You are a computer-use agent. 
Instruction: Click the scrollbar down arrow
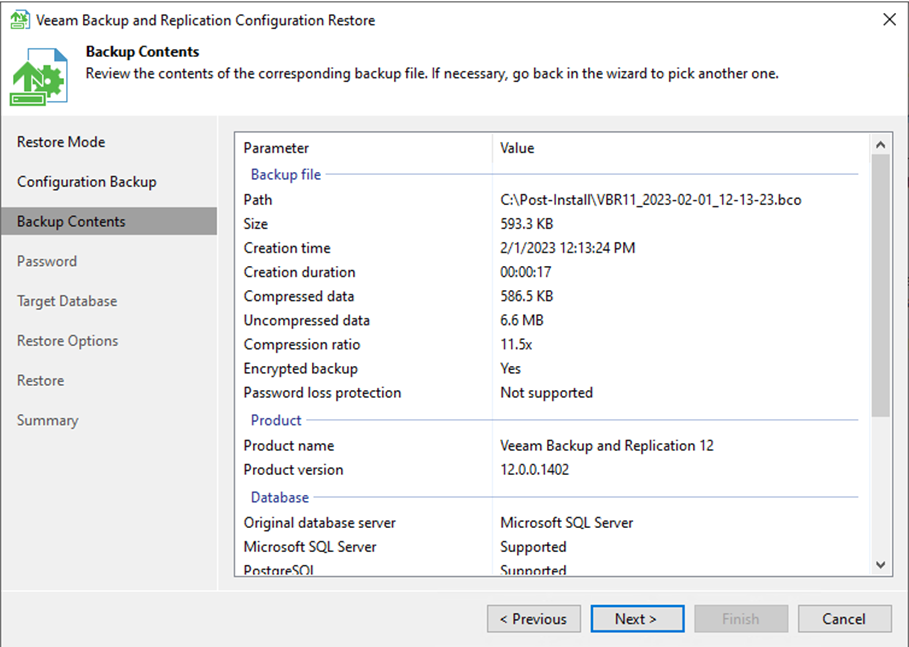[x=881, y=565]
